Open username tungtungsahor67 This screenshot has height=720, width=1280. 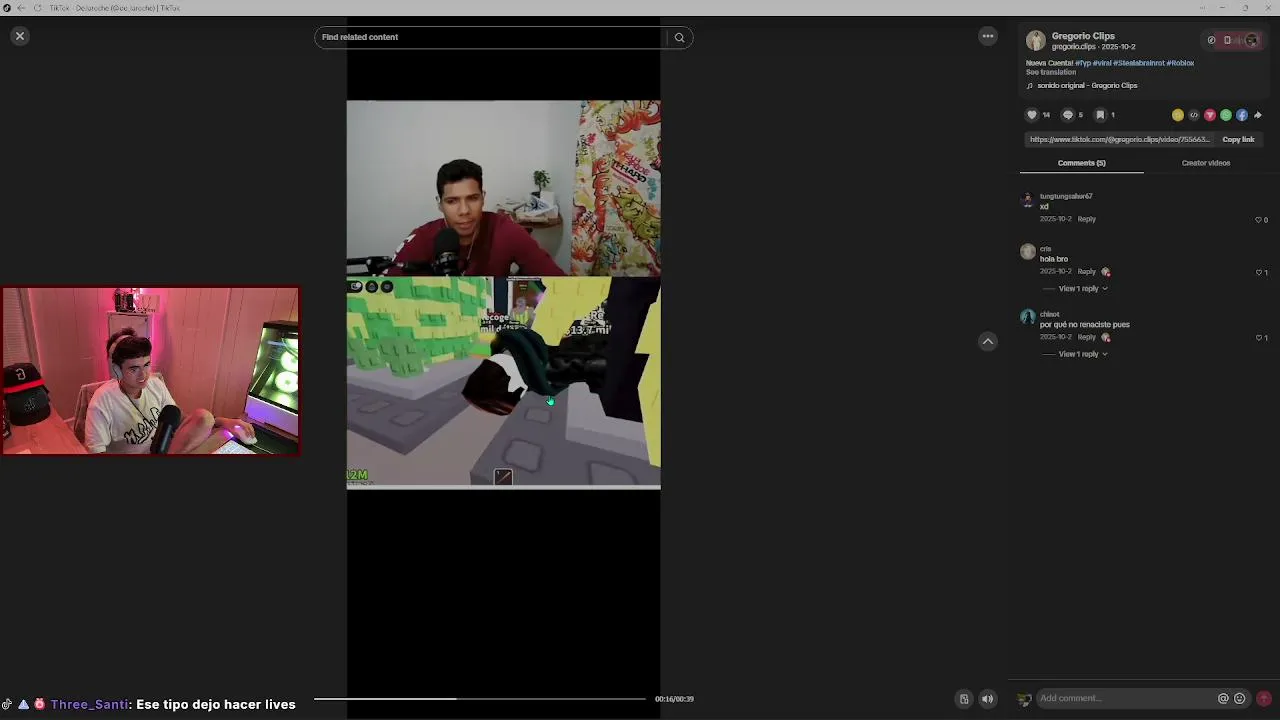(x=1066, y=197)
